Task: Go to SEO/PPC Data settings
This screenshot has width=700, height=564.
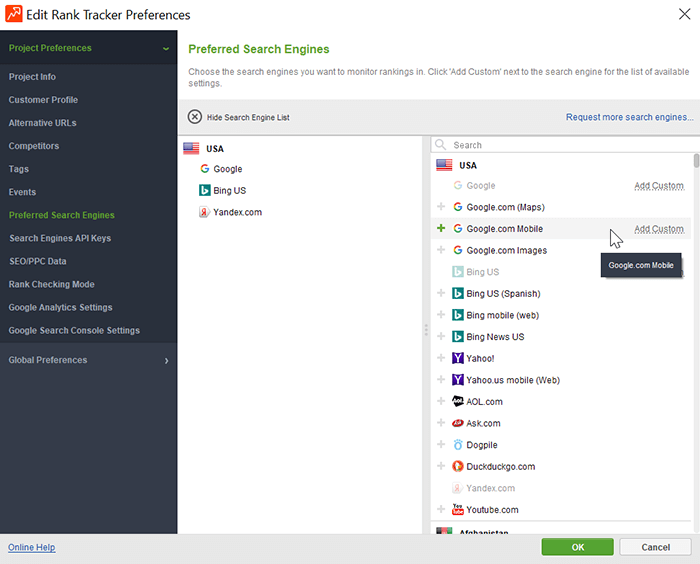Action: 38,261
